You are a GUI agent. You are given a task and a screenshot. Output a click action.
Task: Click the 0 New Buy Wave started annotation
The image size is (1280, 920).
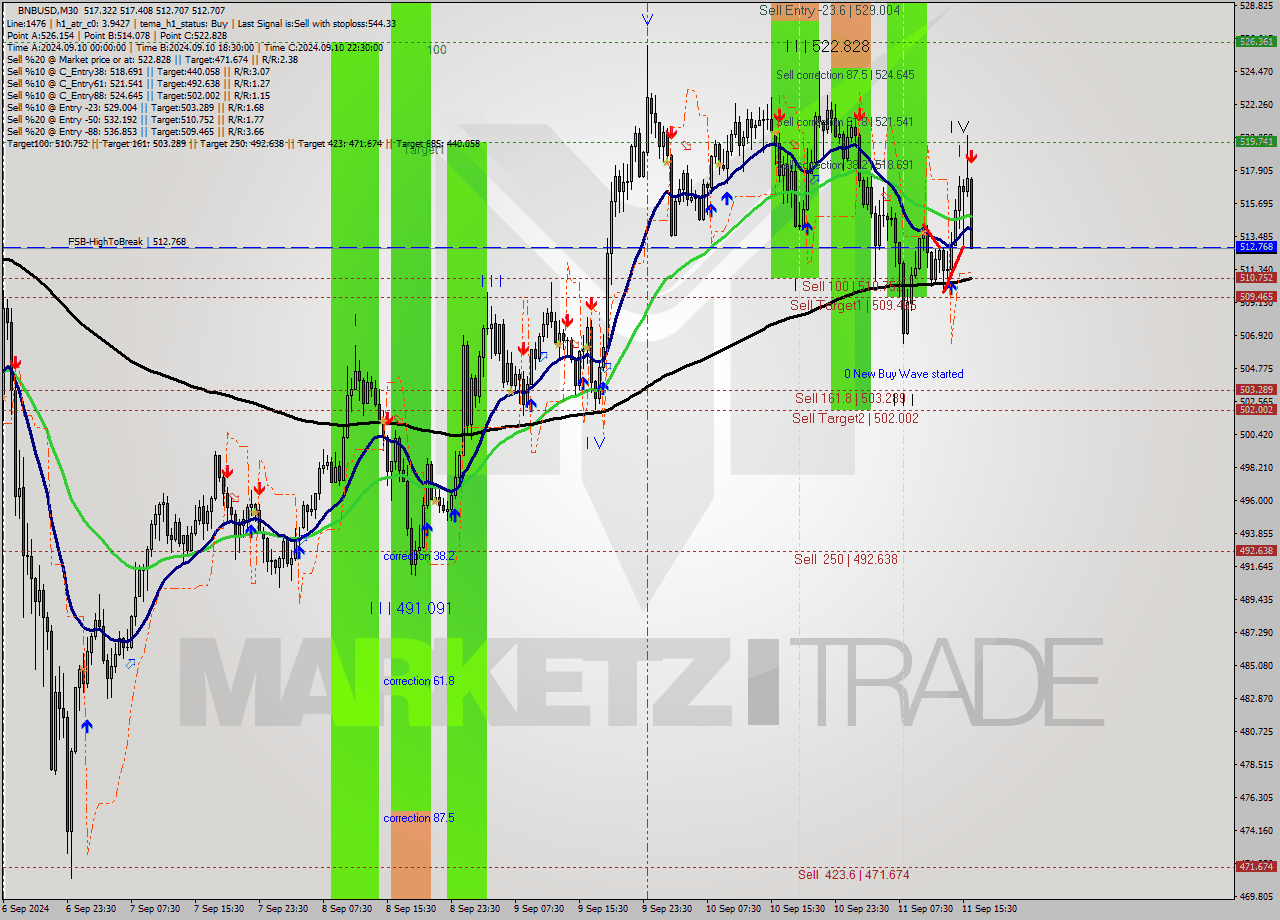click(904, 374)
